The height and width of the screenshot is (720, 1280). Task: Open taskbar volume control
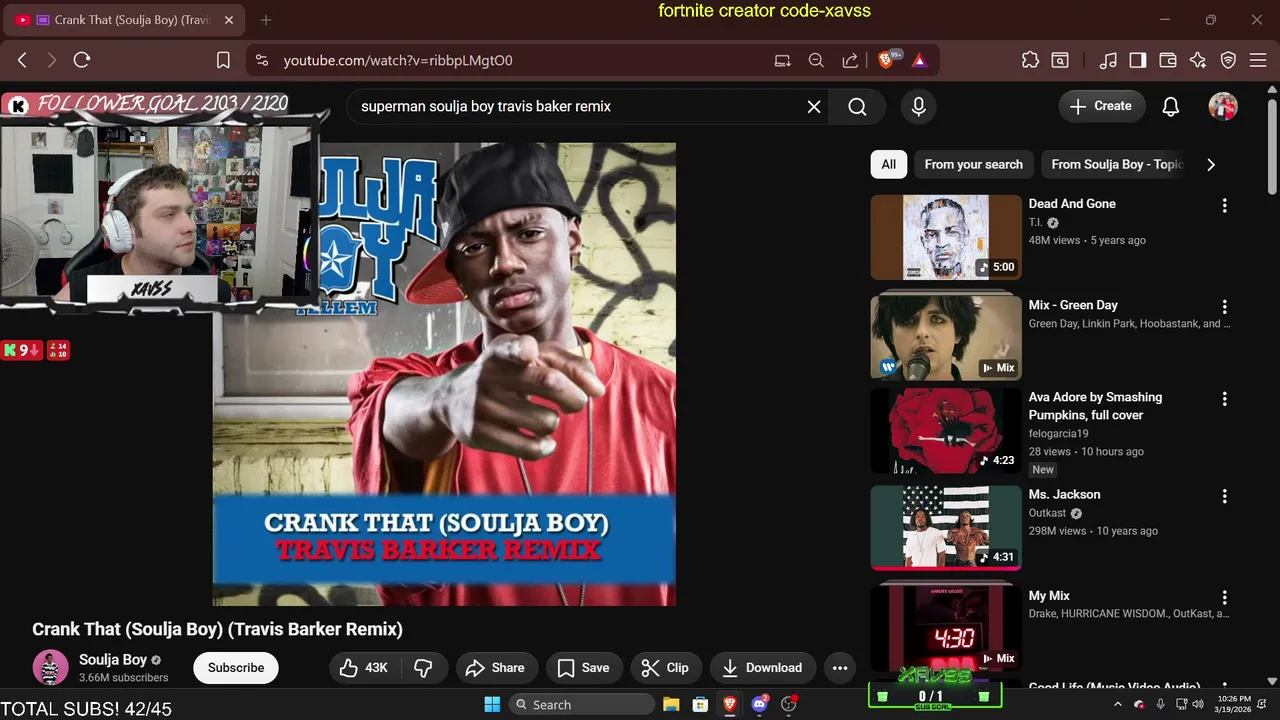[1197, 704]
